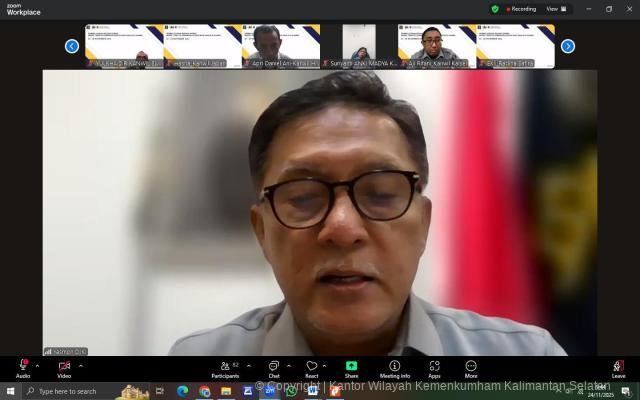The height and width of the screenshot is (400, 640).
Task: Open the Chat panel
Action: [273, 367]
